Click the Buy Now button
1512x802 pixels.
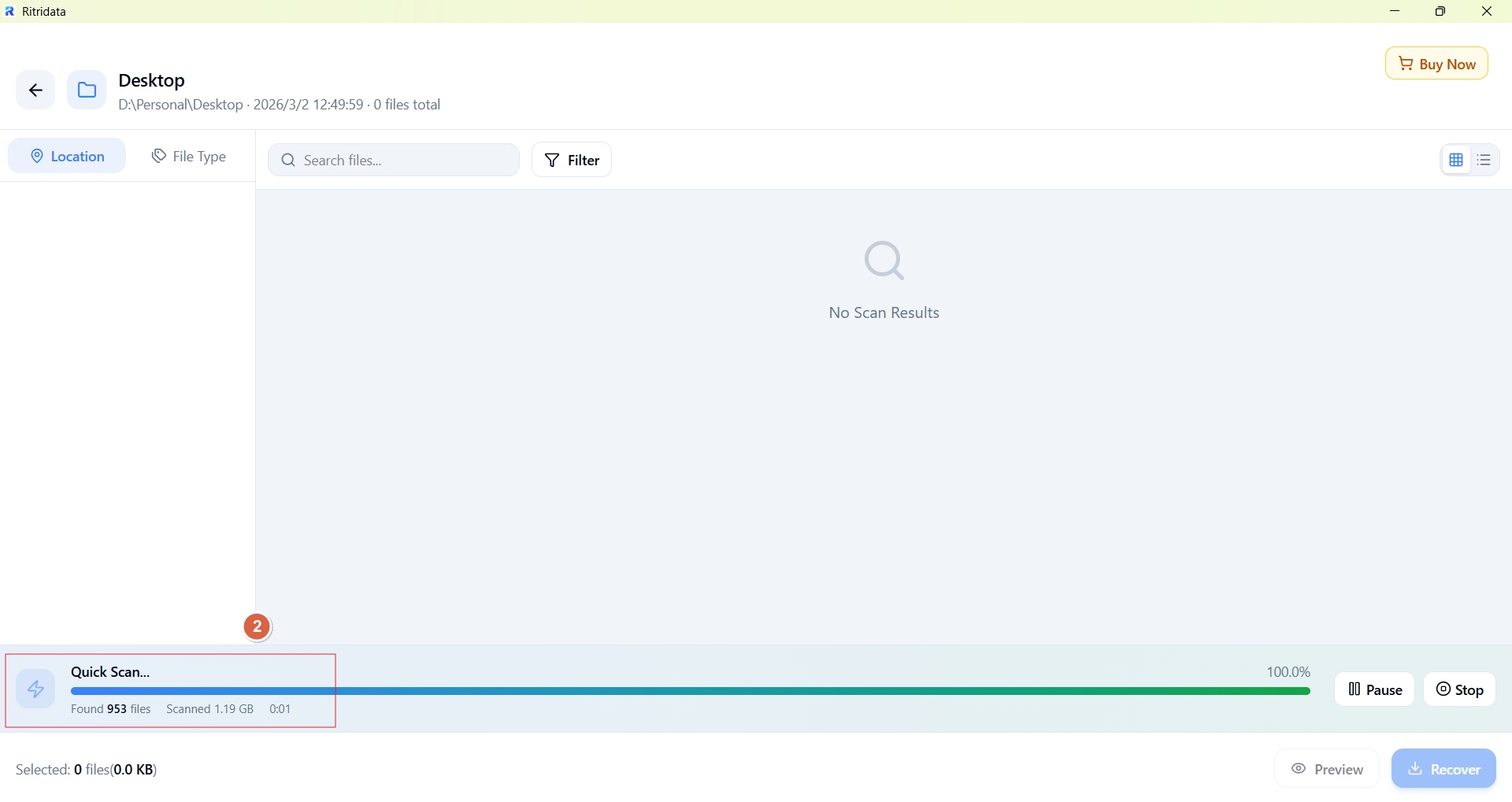(x=1436, y=65)
